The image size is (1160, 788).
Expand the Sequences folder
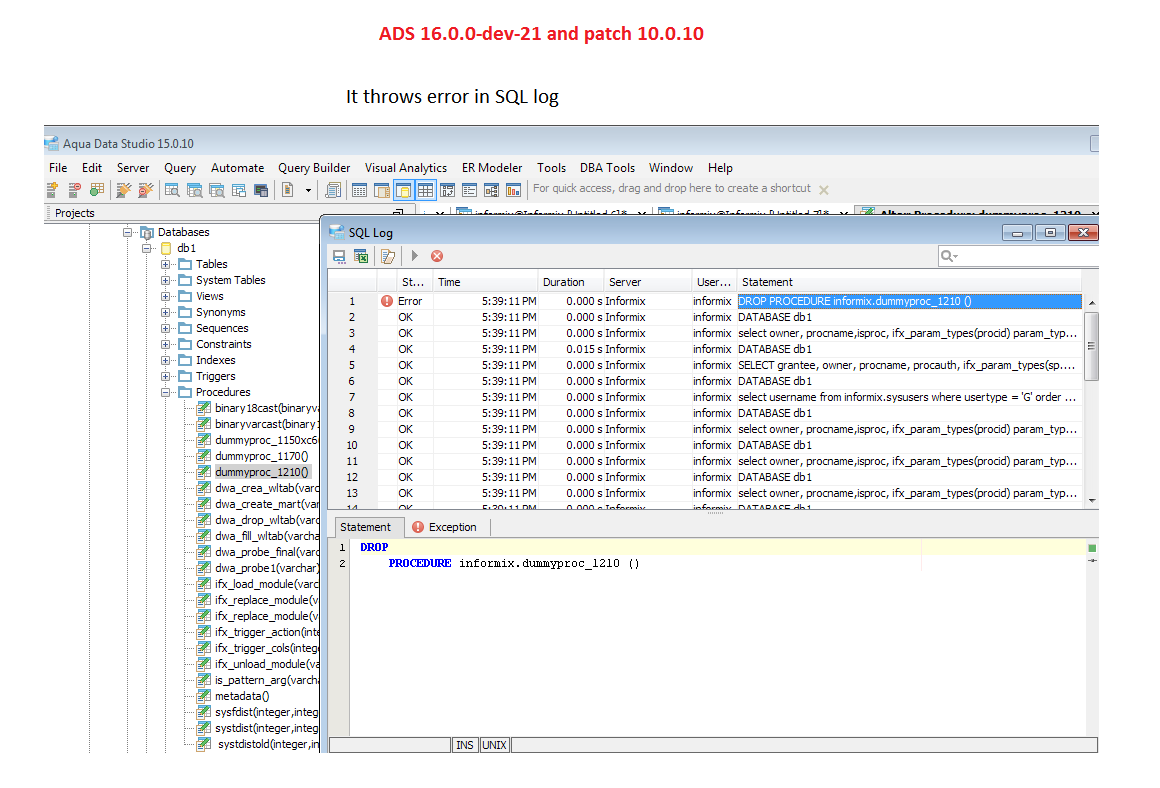(x=166, y=329)
